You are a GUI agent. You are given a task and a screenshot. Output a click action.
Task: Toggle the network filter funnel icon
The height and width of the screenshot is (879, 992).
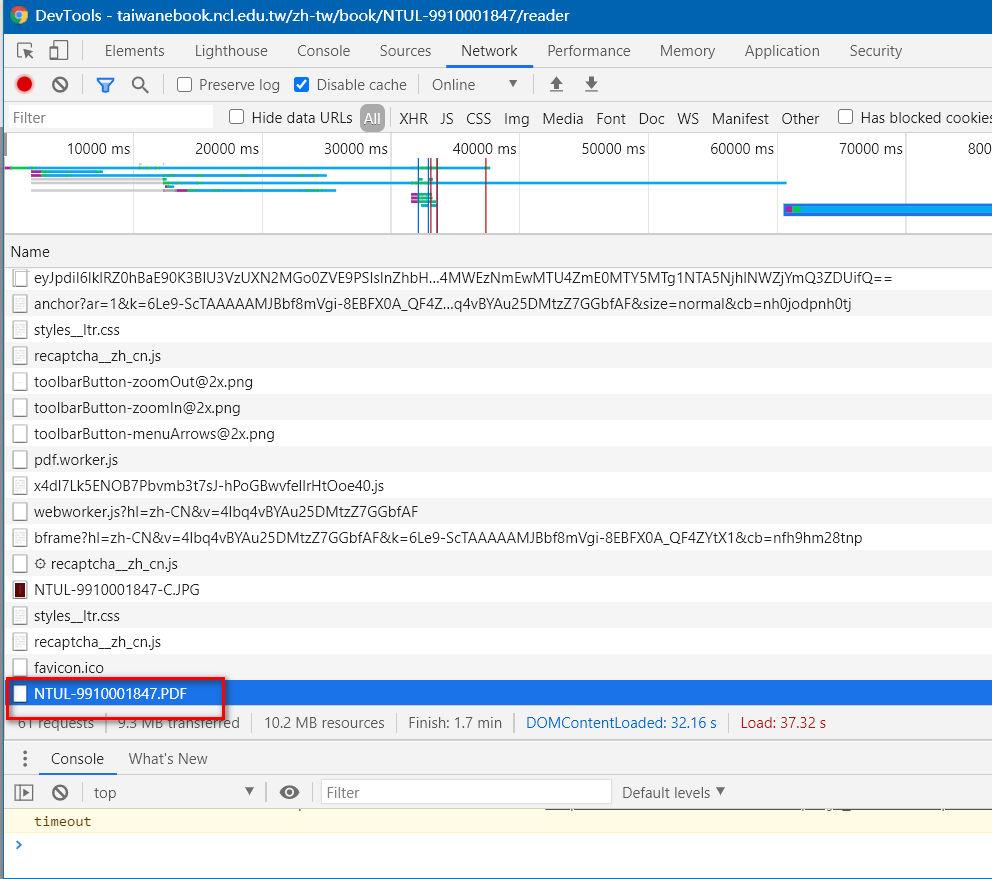tap(105, 85)
